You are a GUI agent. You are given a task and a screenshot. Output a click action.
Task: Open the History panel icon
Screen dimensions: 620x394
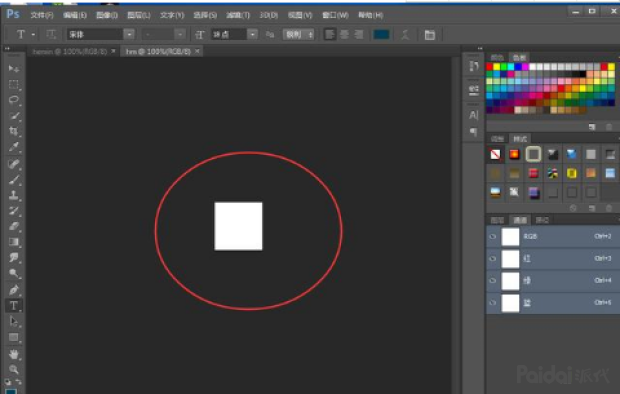pyautogui.click(x=473, y=66)
